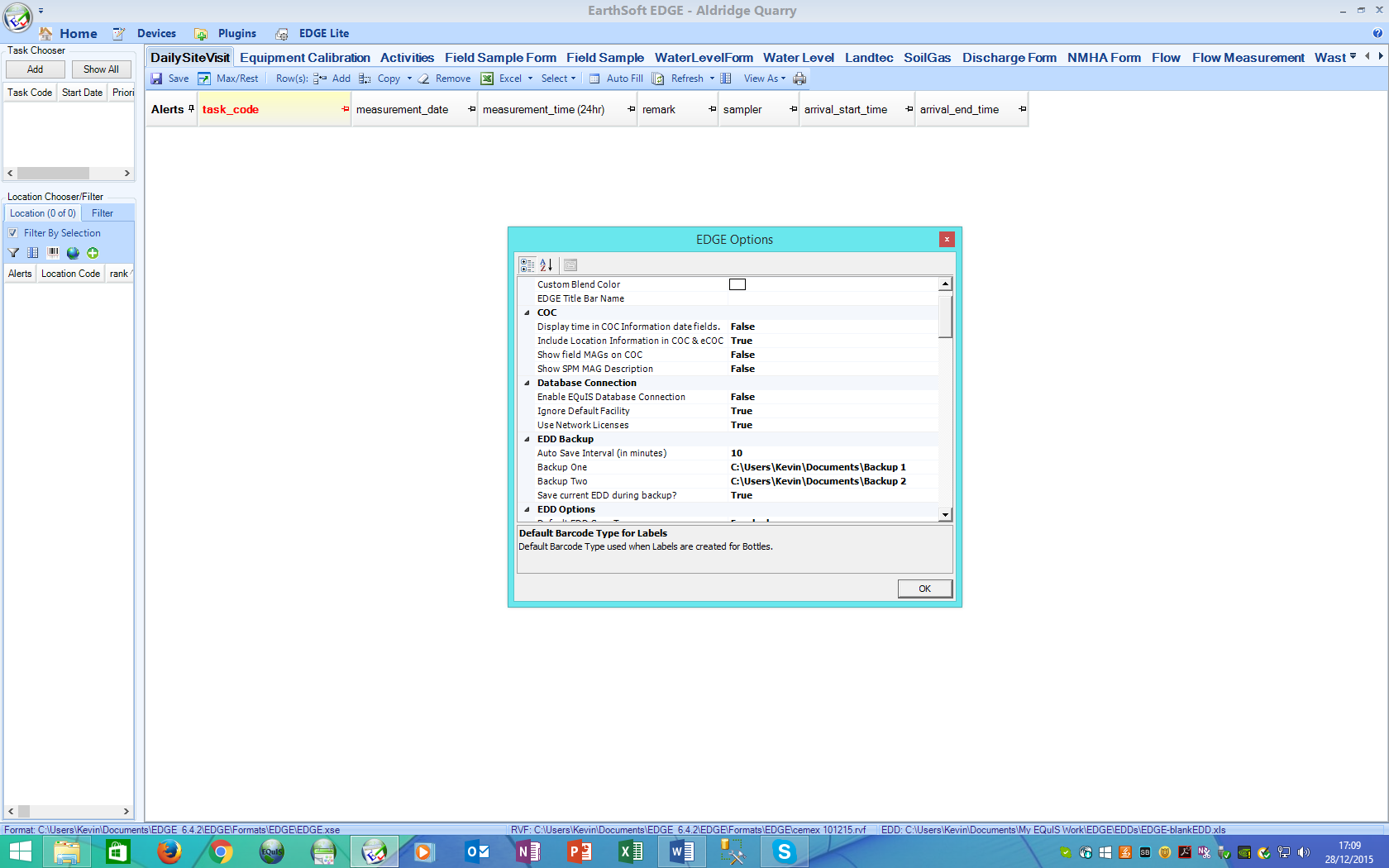Click the Home ribbon house icon
Viewport: 1389px width, 868px height.
45,34
